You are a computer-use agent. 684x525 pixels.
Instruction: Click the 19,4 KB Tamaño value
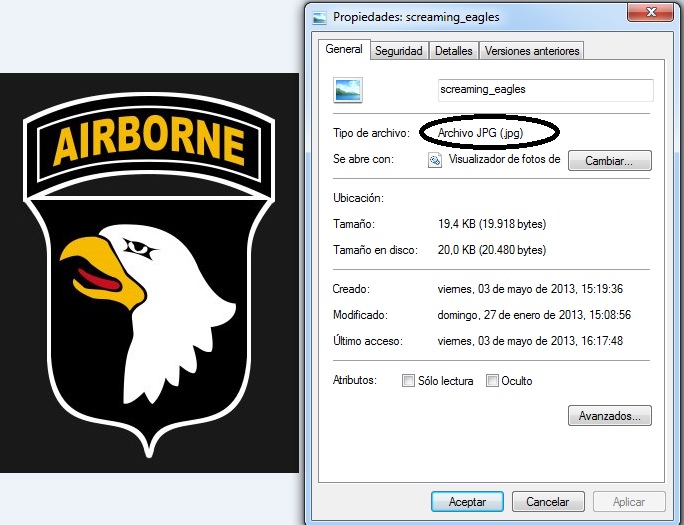[x=492, y=224]
